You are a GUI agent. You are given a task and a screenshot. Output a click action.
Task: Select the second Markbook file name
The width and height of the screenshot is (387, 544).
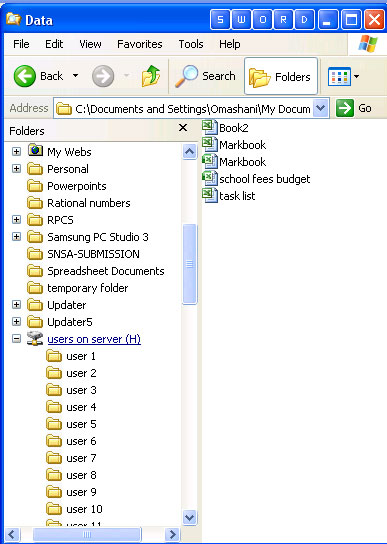[x=243, y=162]
